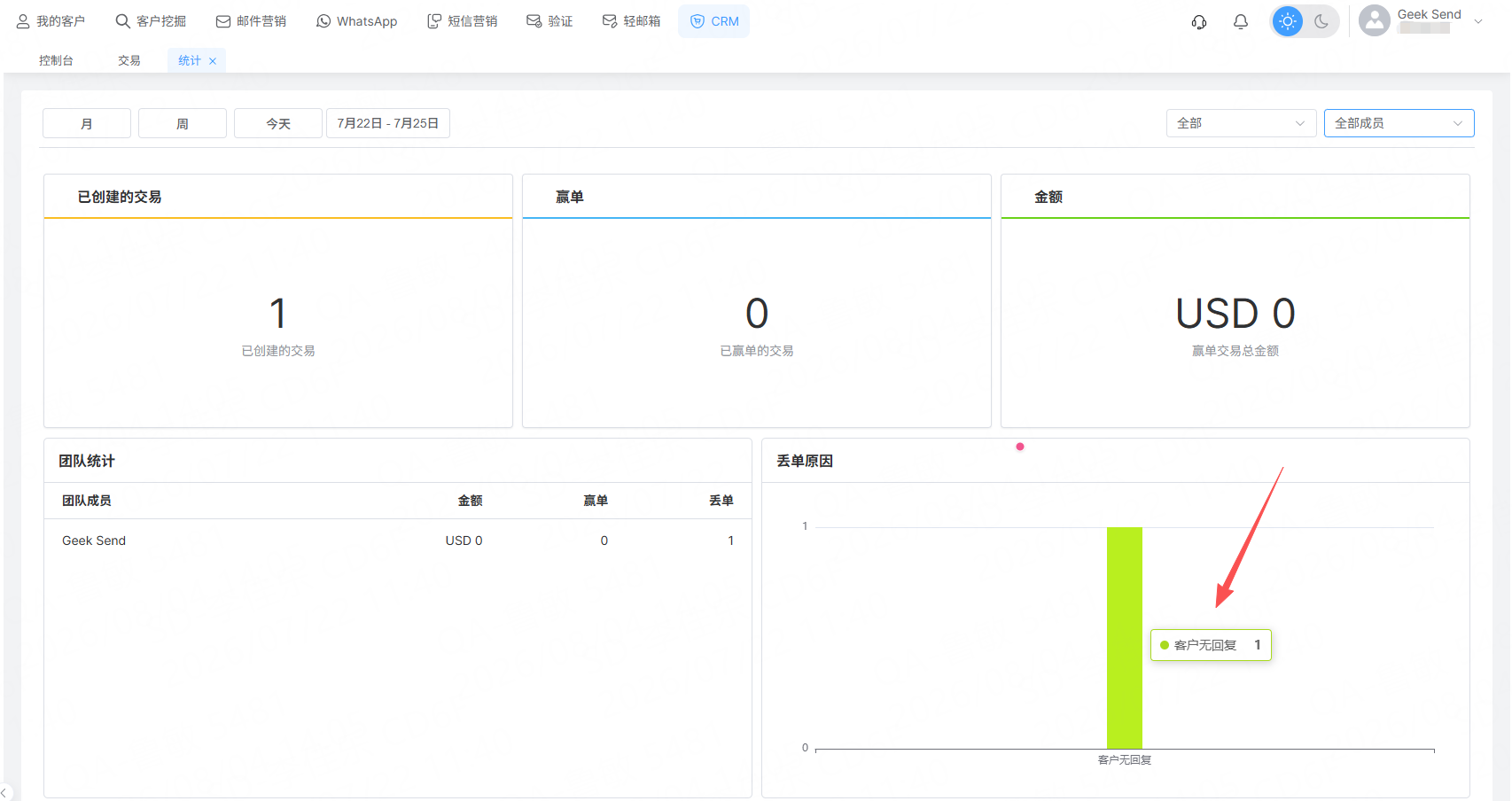Open 我的客户 menu
Screen dimensions: 1512x801
(x=51, y=21)
